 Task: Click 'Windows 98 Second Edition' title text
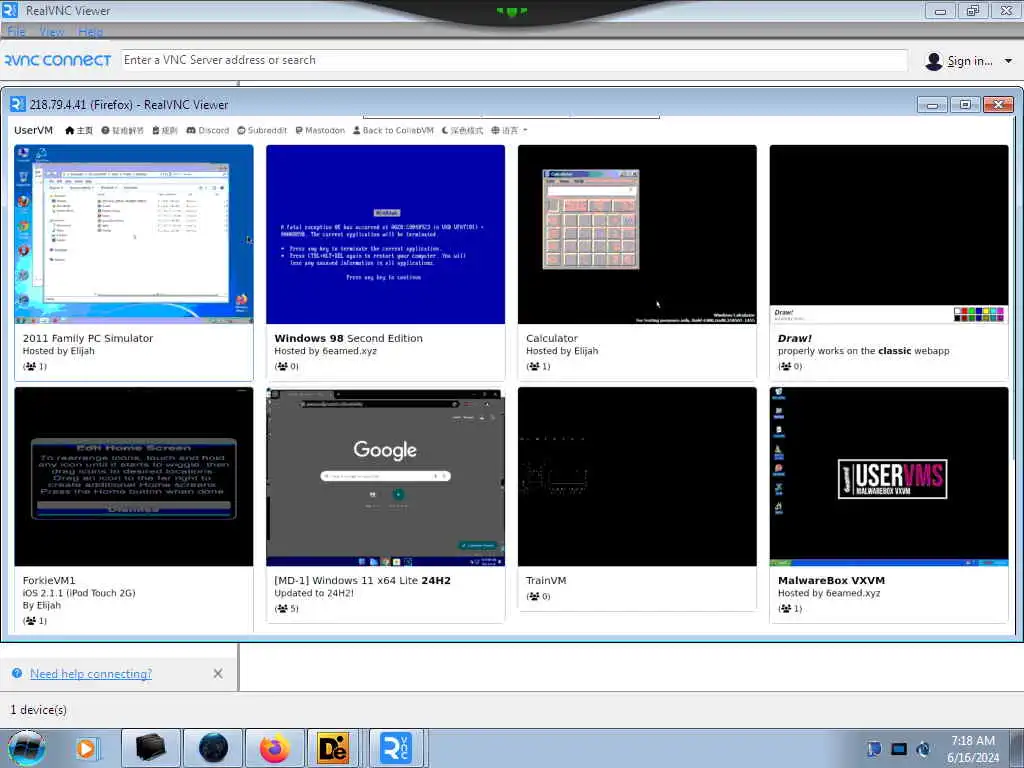point(349,338)
